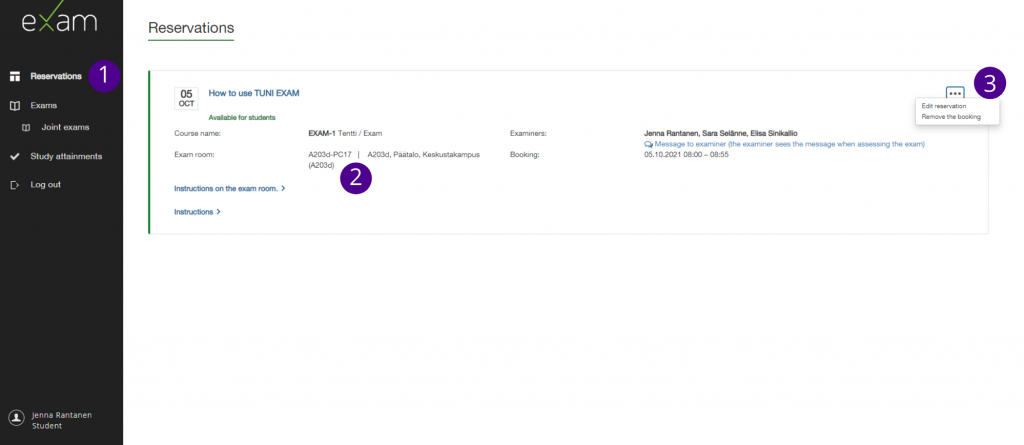The height and width of the screenshot is (445, 1024).
Task: Go to Study attainments page
Action: (x=66, y=156)
